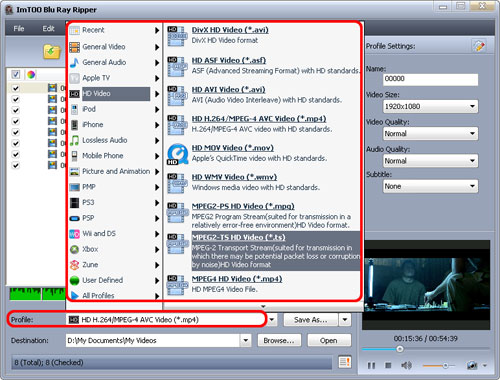Uncheck the seventh title's checkbox

pos(15,154)
